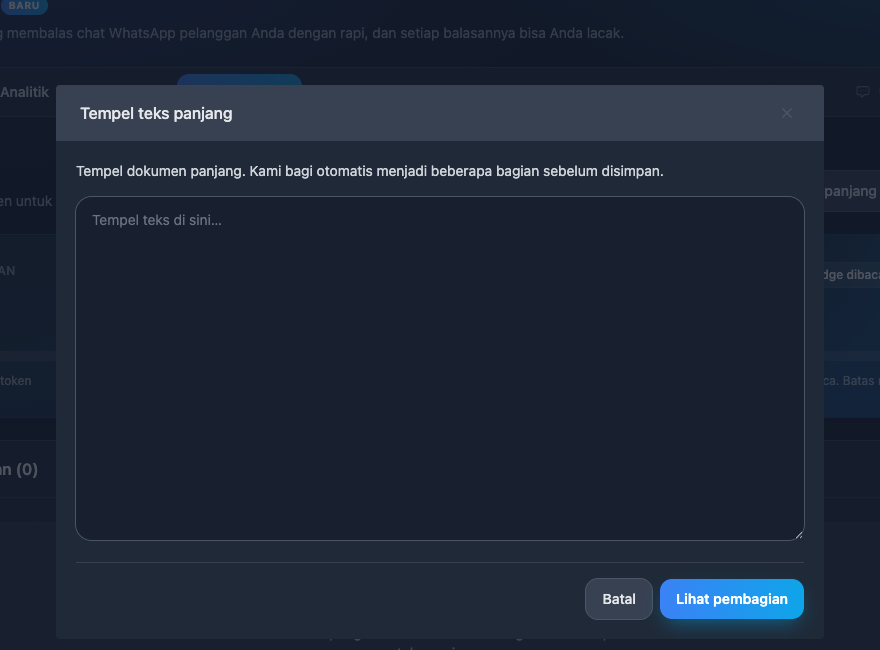Viewport: 880px width, 650px height.
Task: Close the Tempel teks panjang dialog
Action: 787,113
